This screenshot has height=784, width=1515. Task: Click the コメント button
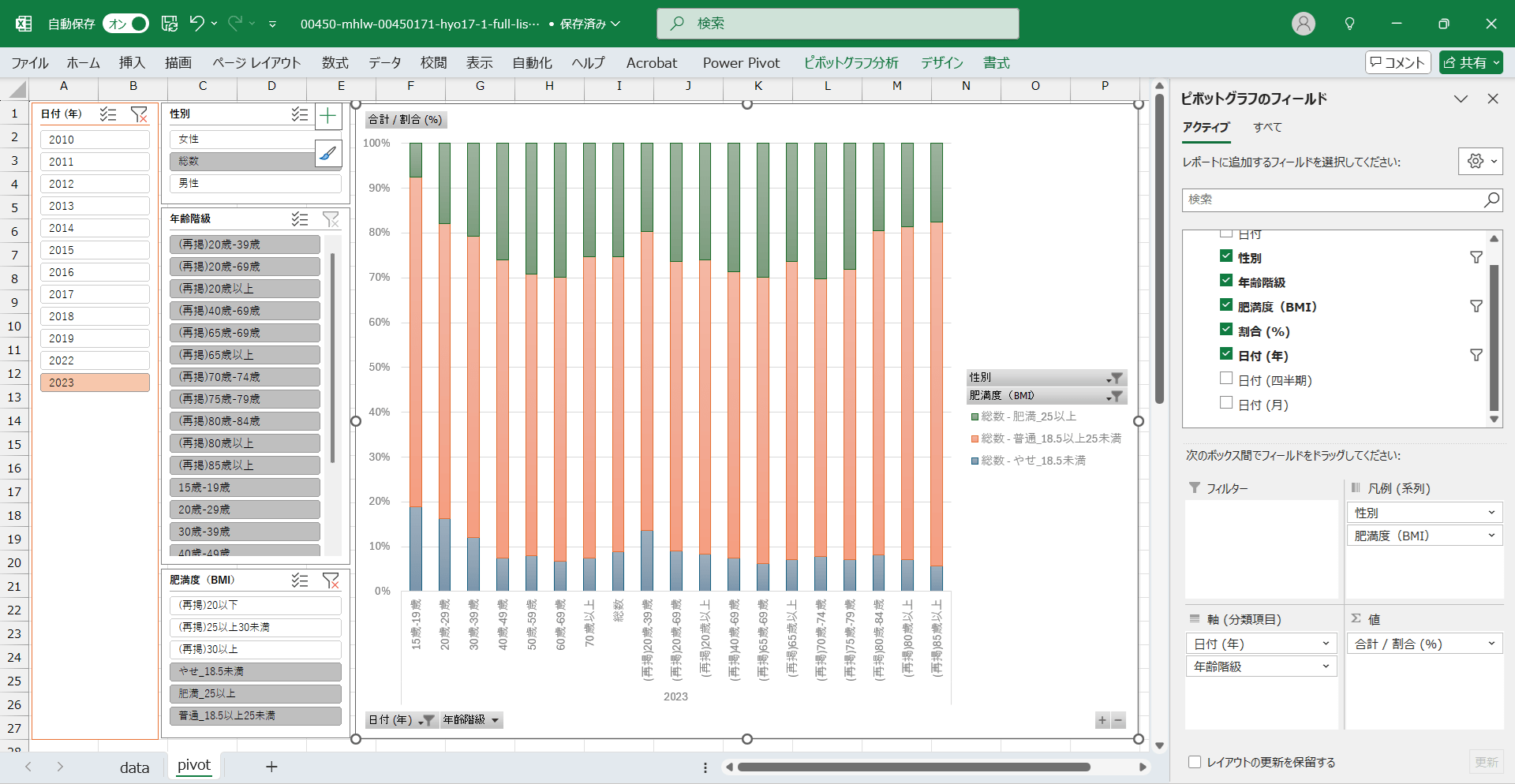1397,62
